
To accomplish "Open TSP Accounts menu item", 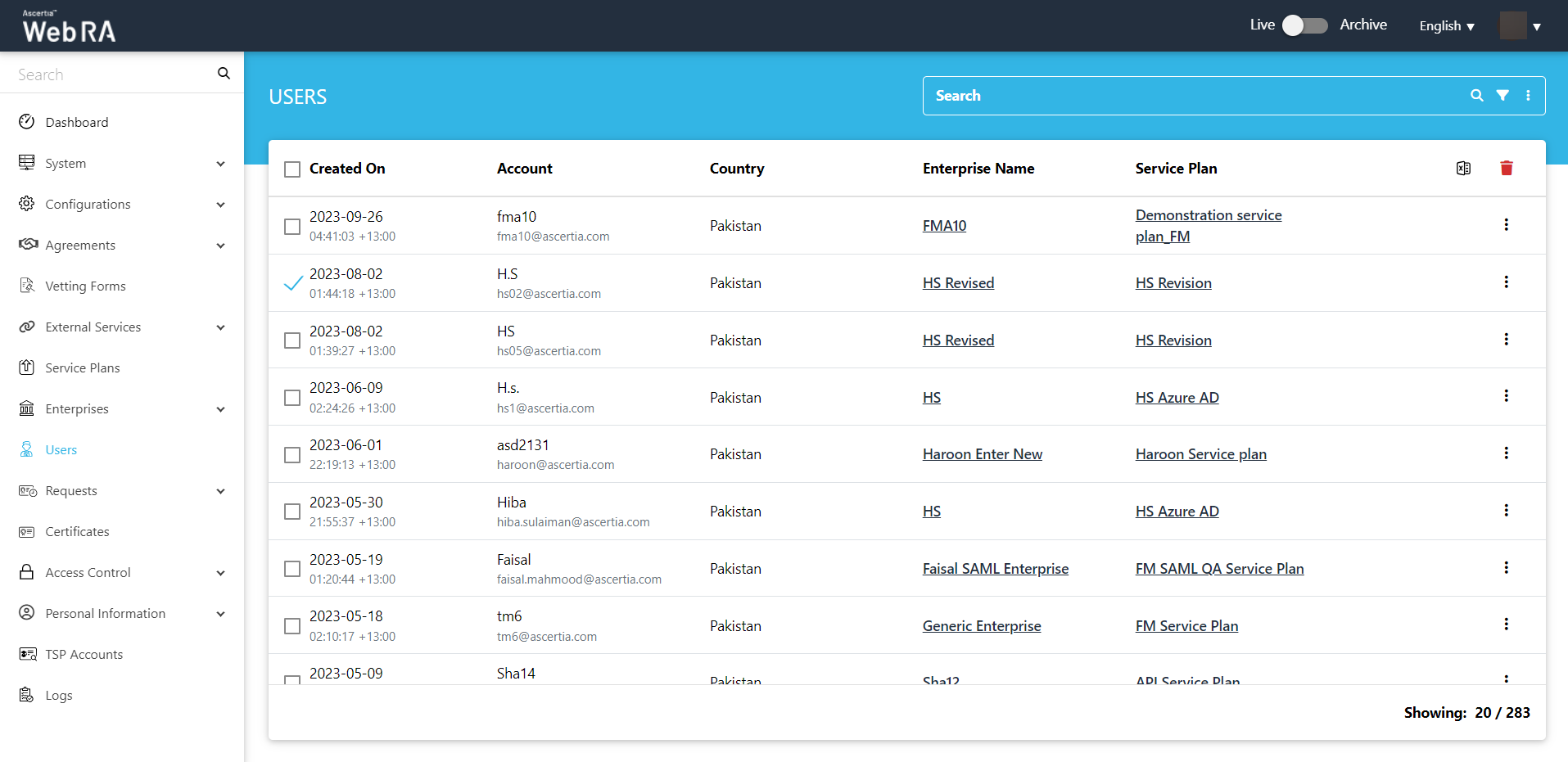I will [84, 654].
